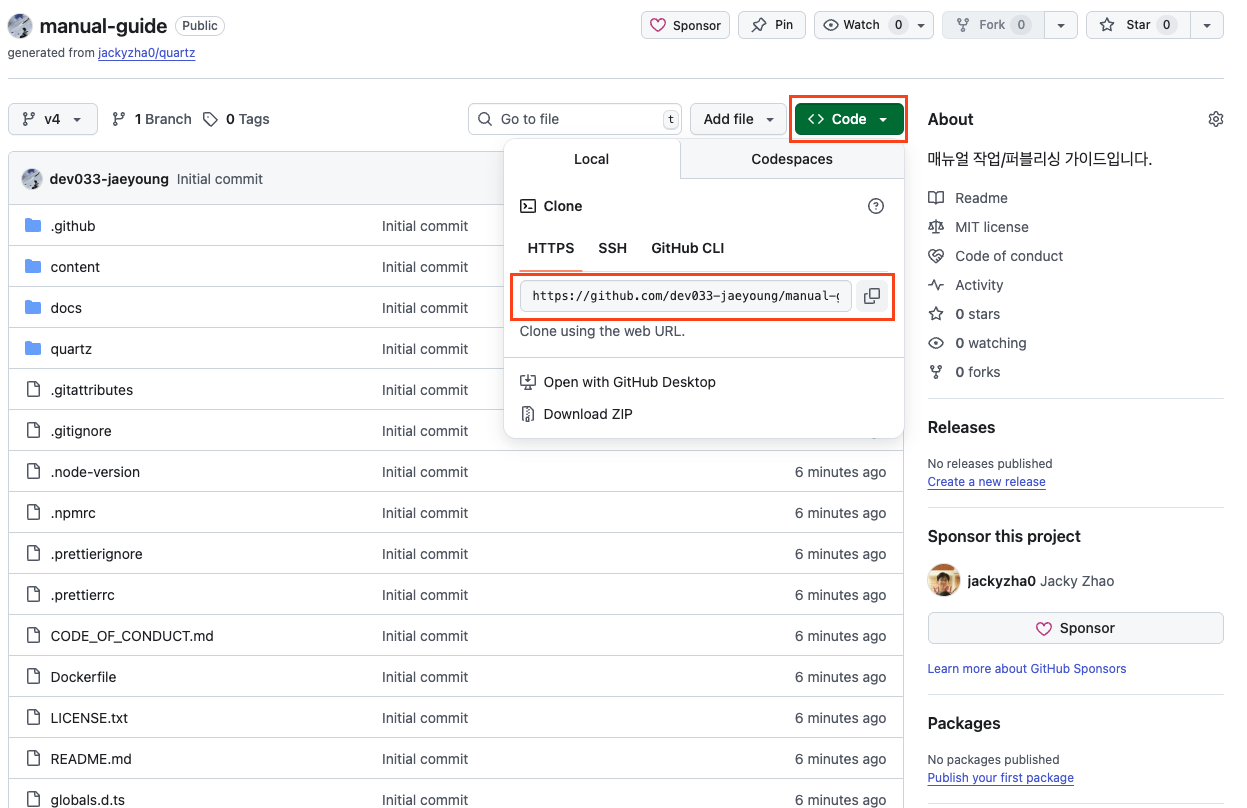Click Publish your first package link
Screen dimensions: 1247x808
click(x=1000, y=777)
